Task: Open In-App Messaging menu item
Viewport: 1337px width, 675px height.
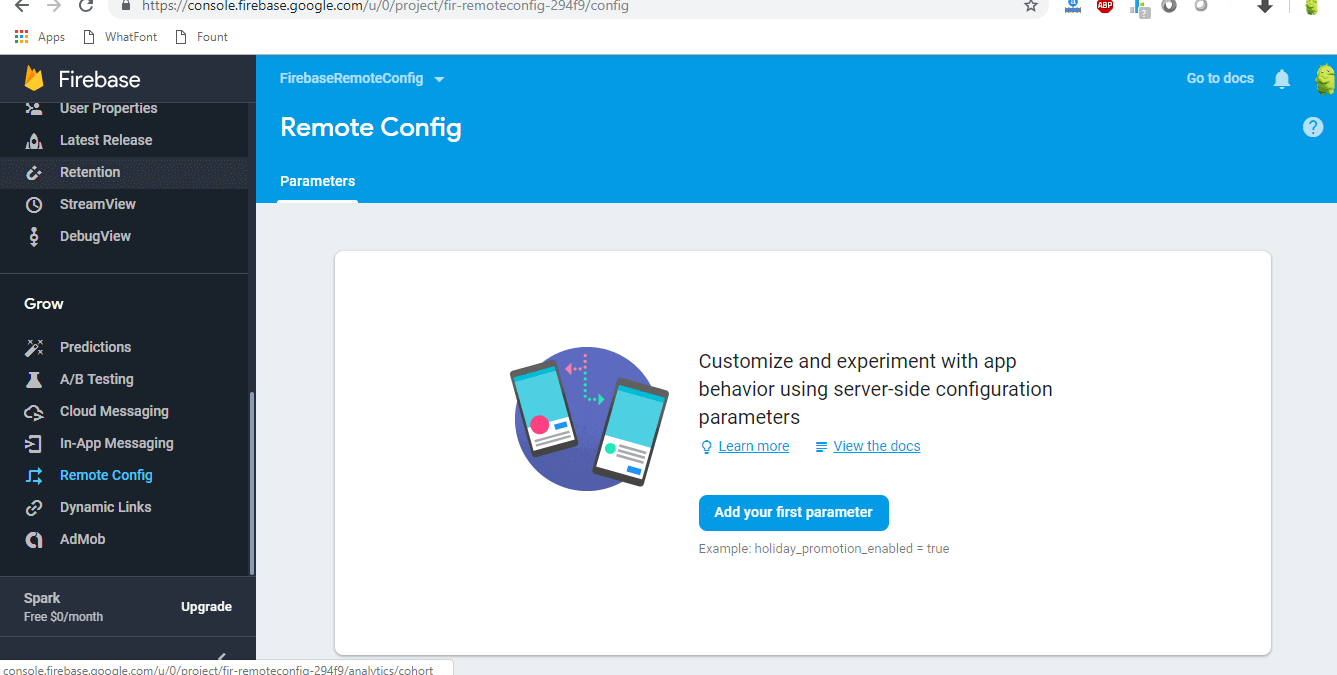Action: pyautogui.click(x=116, y=443)
